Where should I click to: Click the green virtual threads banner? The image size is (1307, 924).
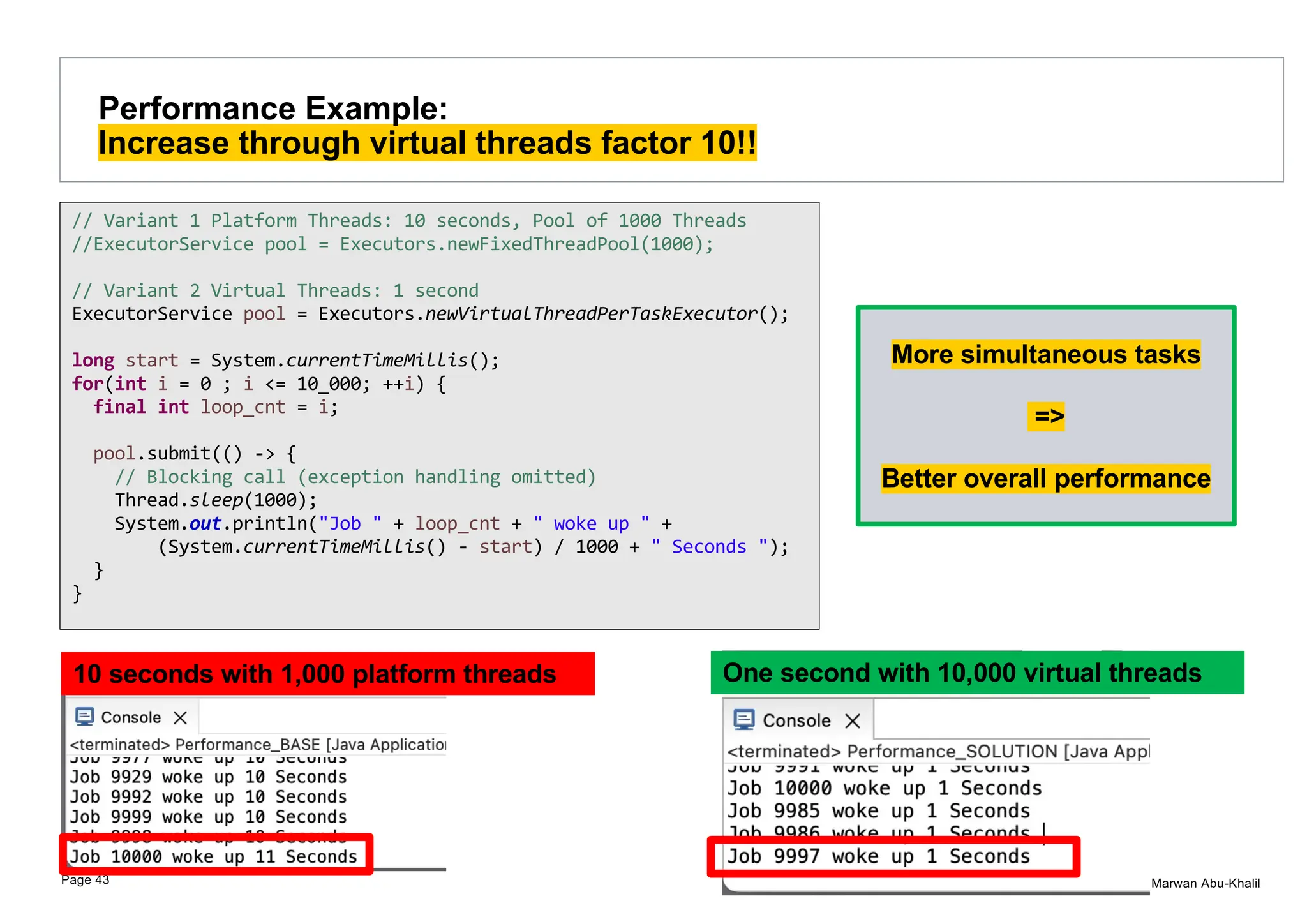click(976, 673)
